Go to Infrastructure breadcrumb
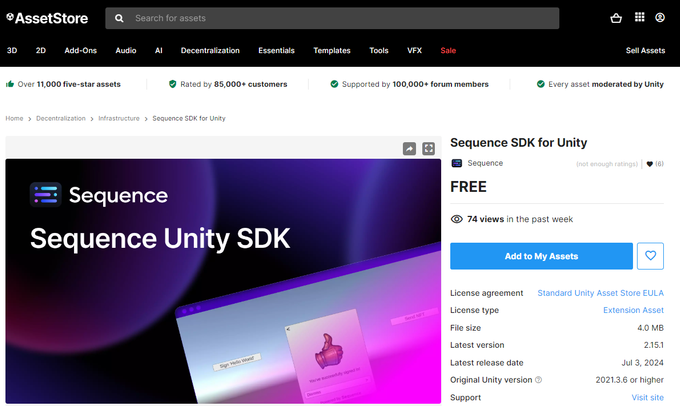The height and width of the screenshot is (406, 680). coord(119,118)
